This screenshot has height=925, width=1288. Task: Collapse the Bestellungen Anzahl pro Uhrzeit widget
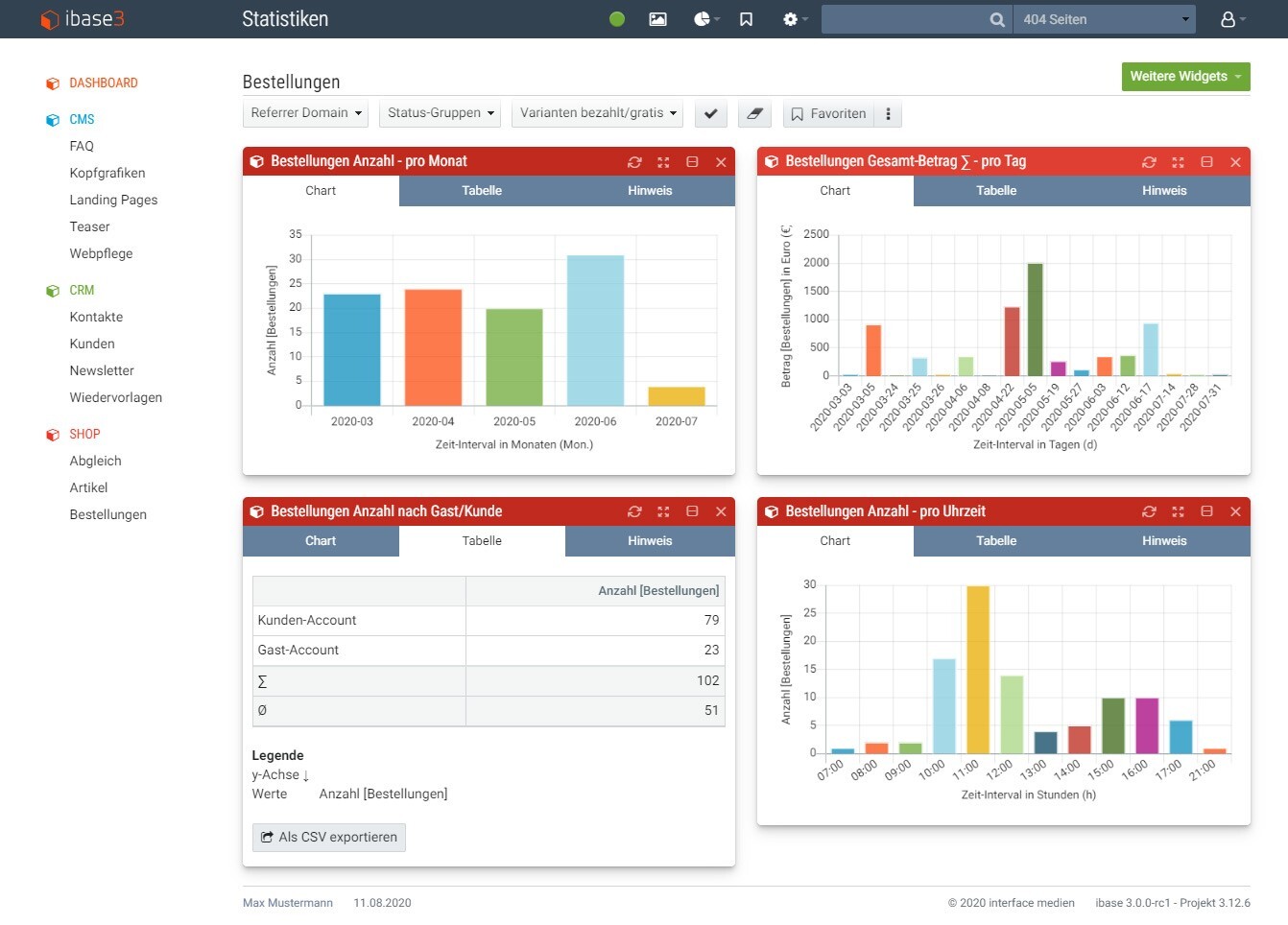pos(1206,512)
